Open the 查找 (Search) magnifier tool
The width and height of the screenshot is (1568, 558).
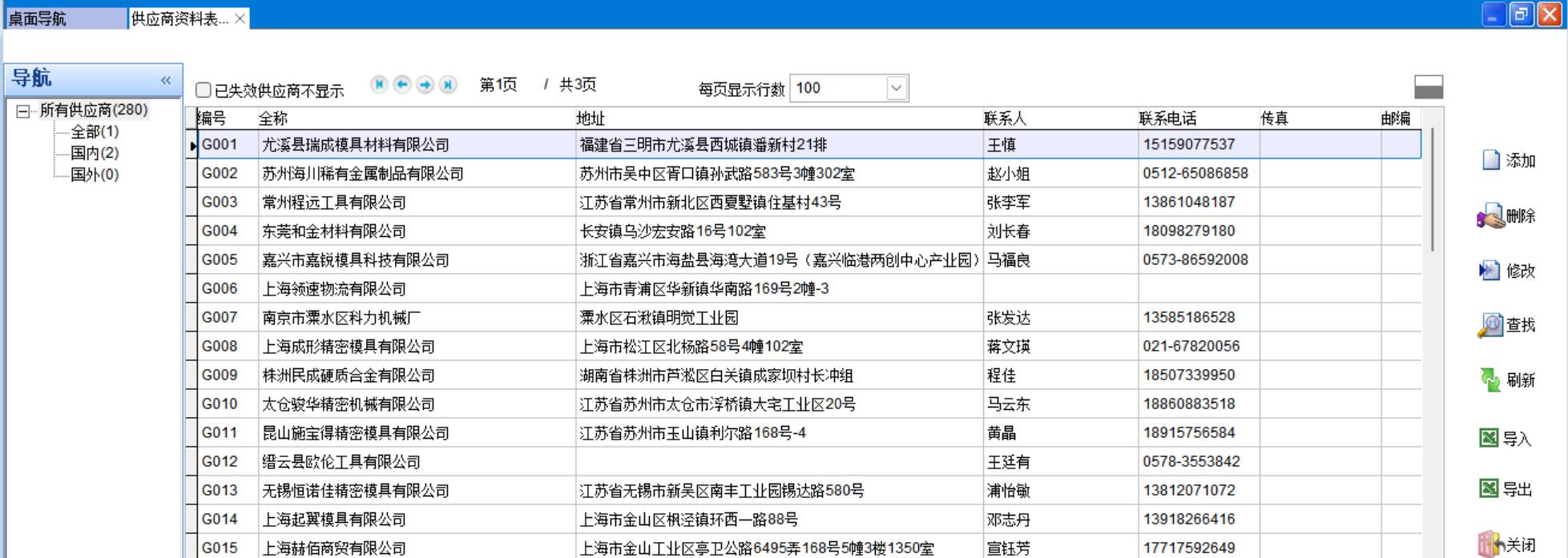[1490, 325]
